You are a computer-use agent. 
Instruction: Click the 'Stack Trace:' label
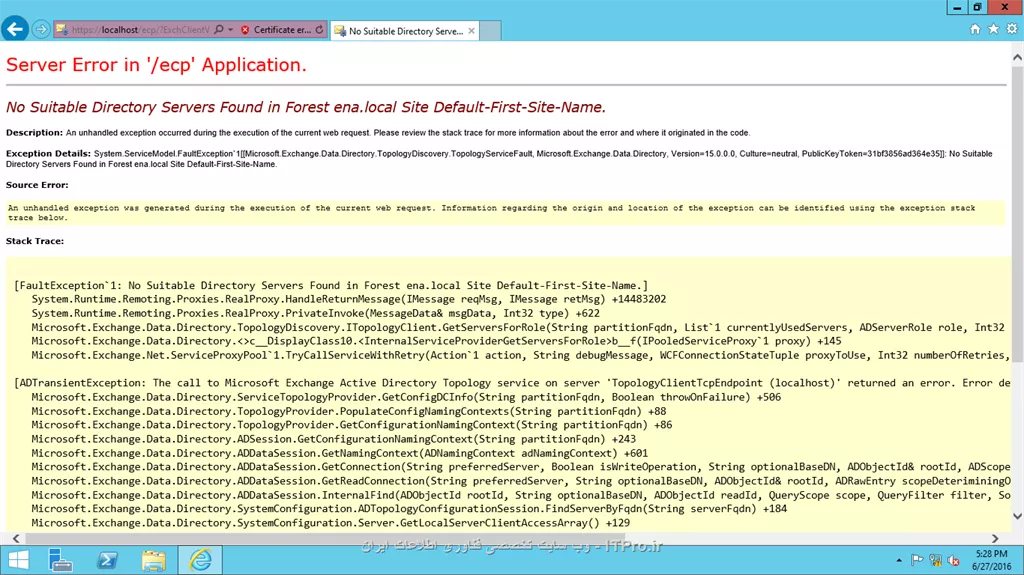click(35, 241)
